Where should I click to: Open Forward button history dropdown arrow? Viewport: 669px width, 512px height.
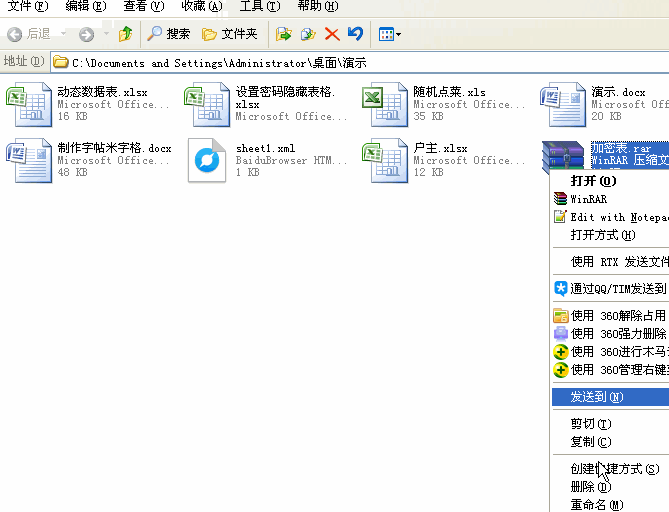(x=106, y=33)
